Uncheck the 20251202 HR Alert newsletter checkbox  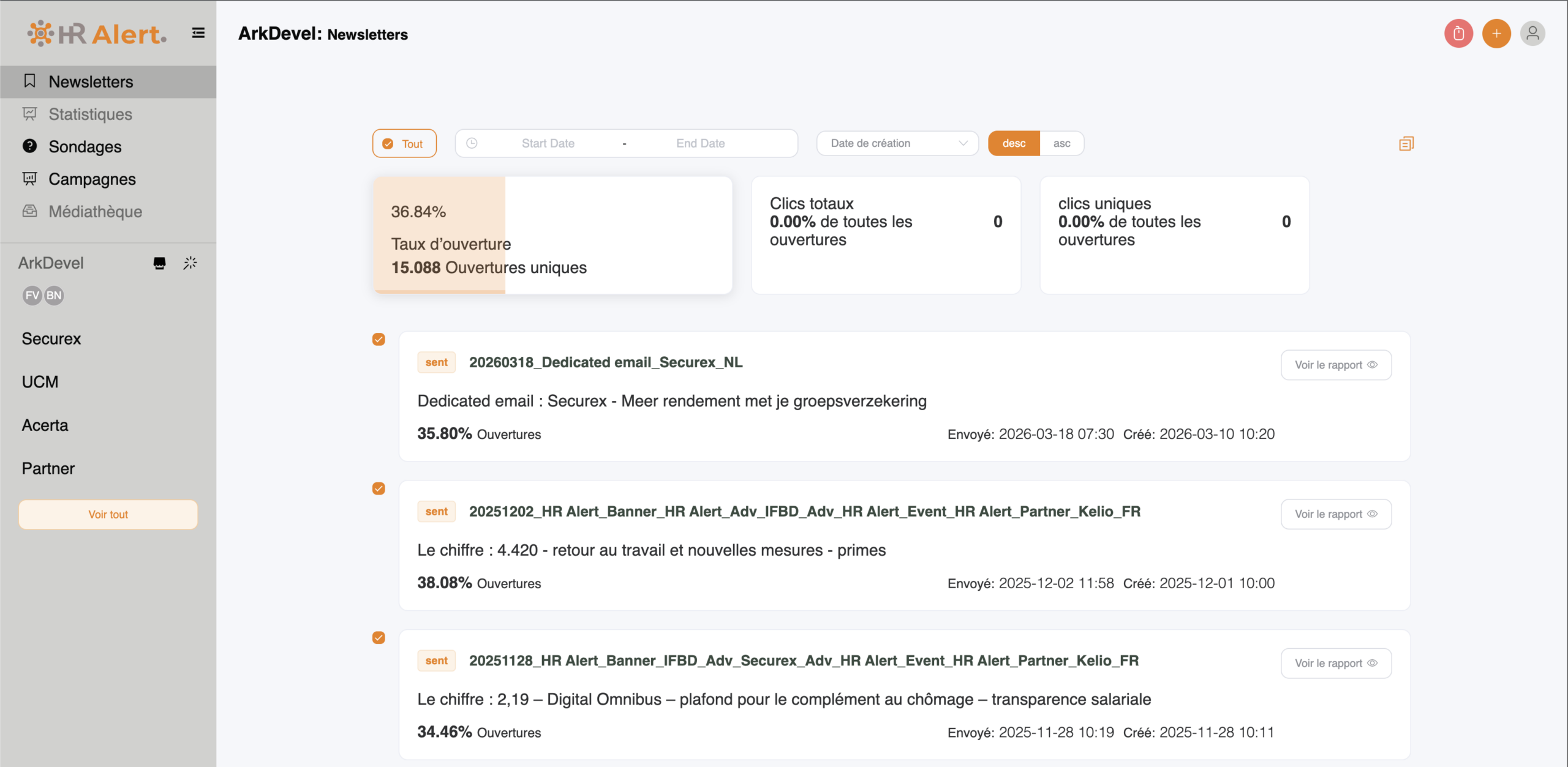[x=379, y=488]
